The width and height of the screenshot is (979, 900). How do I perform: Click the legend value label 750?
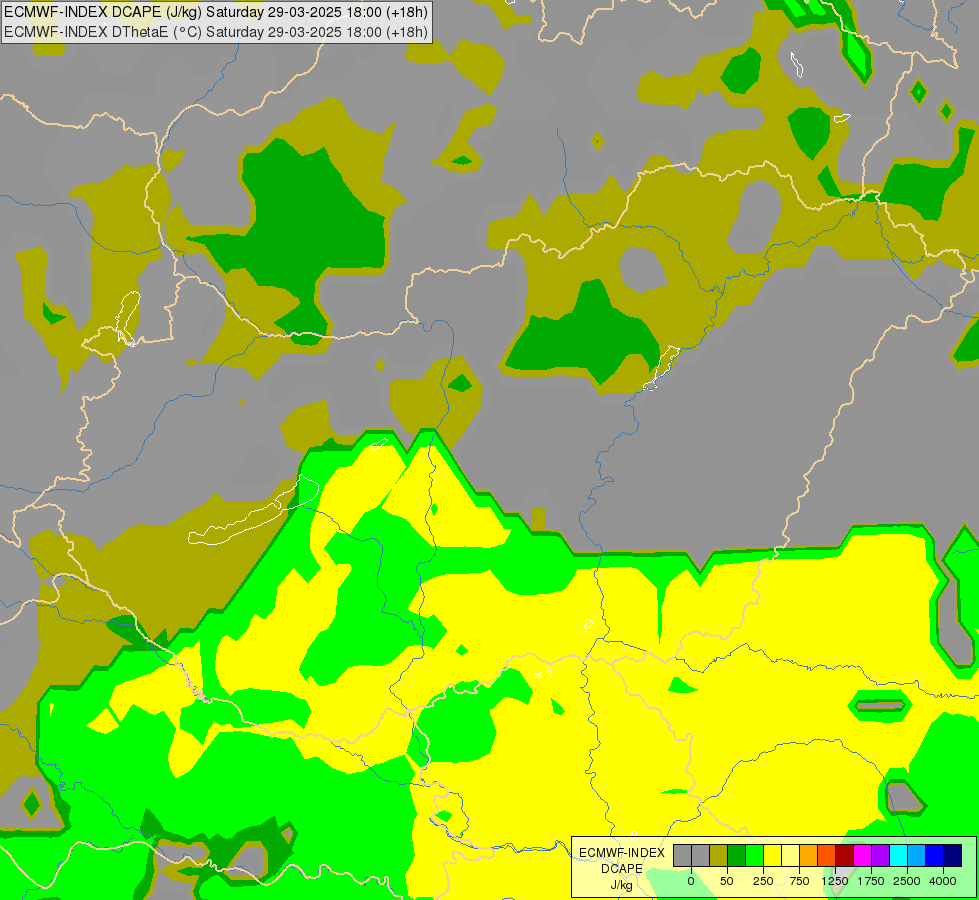[799, 881]
